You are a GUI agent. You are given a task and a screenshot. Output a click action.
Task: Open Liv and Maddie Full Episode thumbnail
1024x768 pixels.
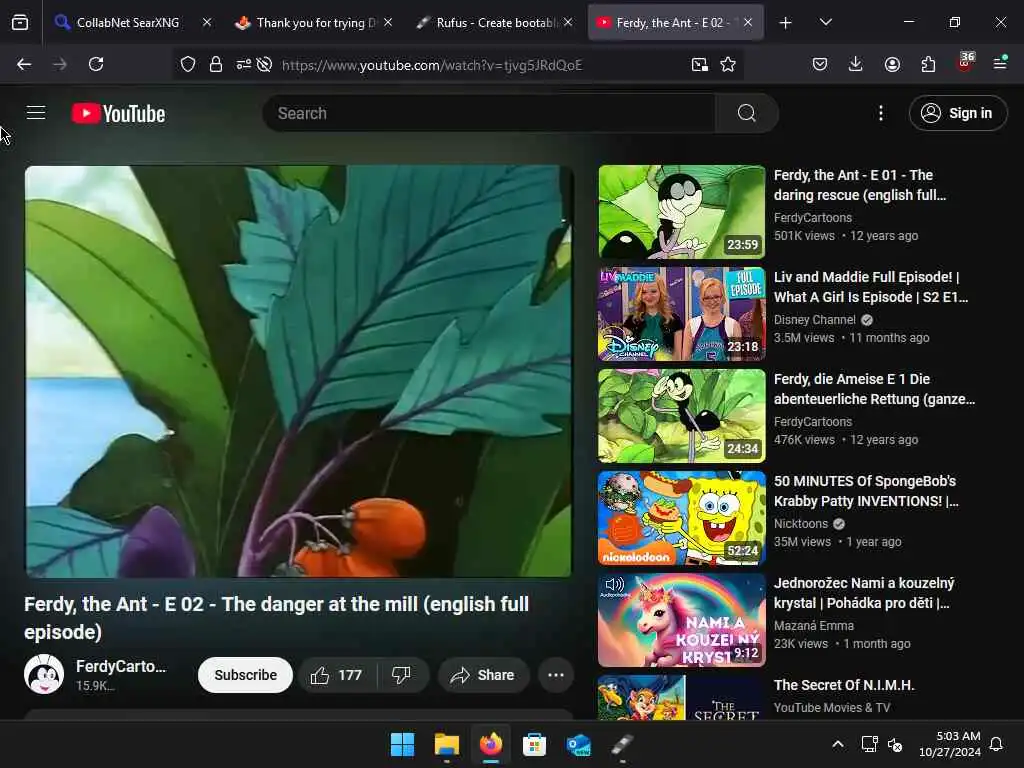point(682,313)
